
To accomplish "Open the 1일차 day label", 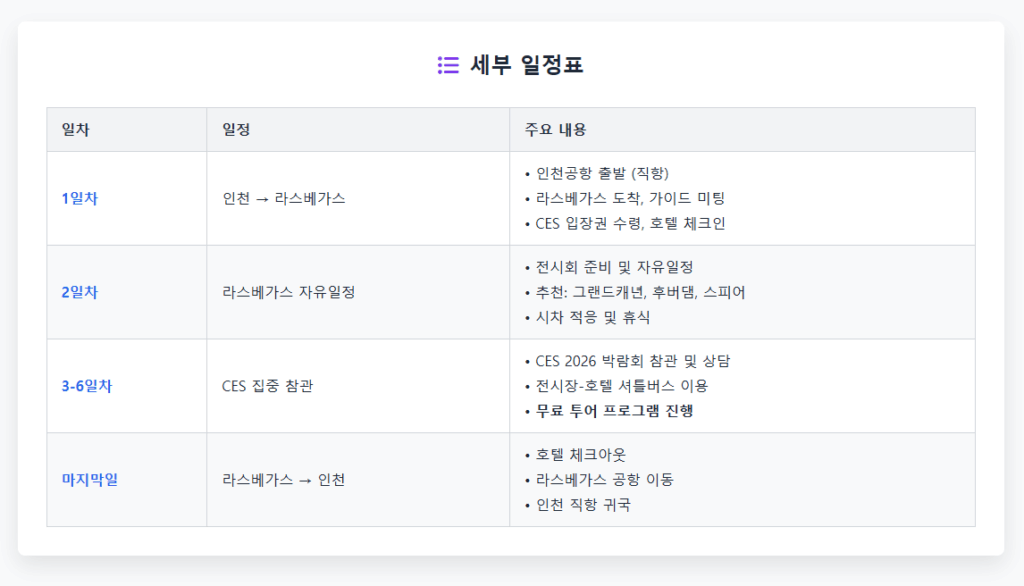I will click(80, 199).
